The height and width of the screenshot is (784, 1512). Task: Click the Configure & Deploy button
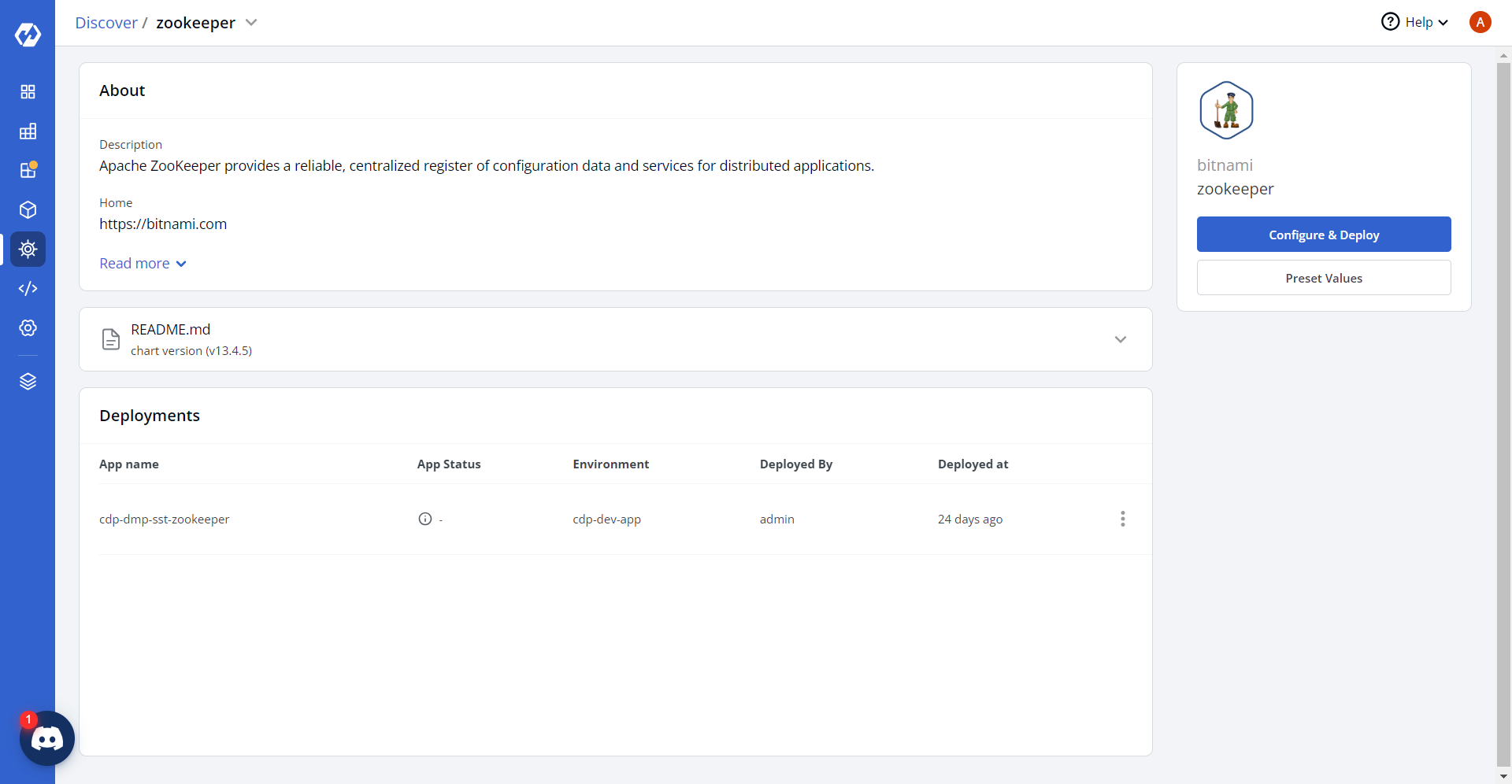(x=1323, y=235)
